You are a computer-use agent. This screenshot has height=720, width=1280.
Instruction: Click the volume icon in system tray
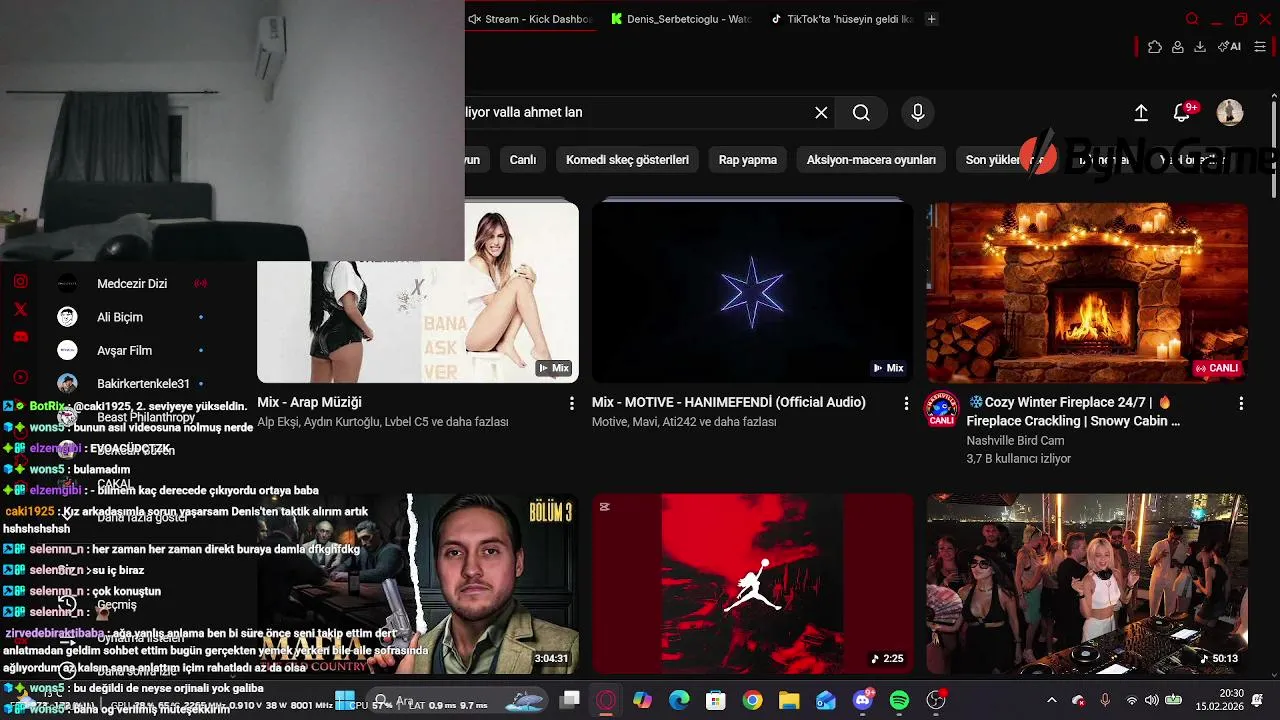[1152, 701]
